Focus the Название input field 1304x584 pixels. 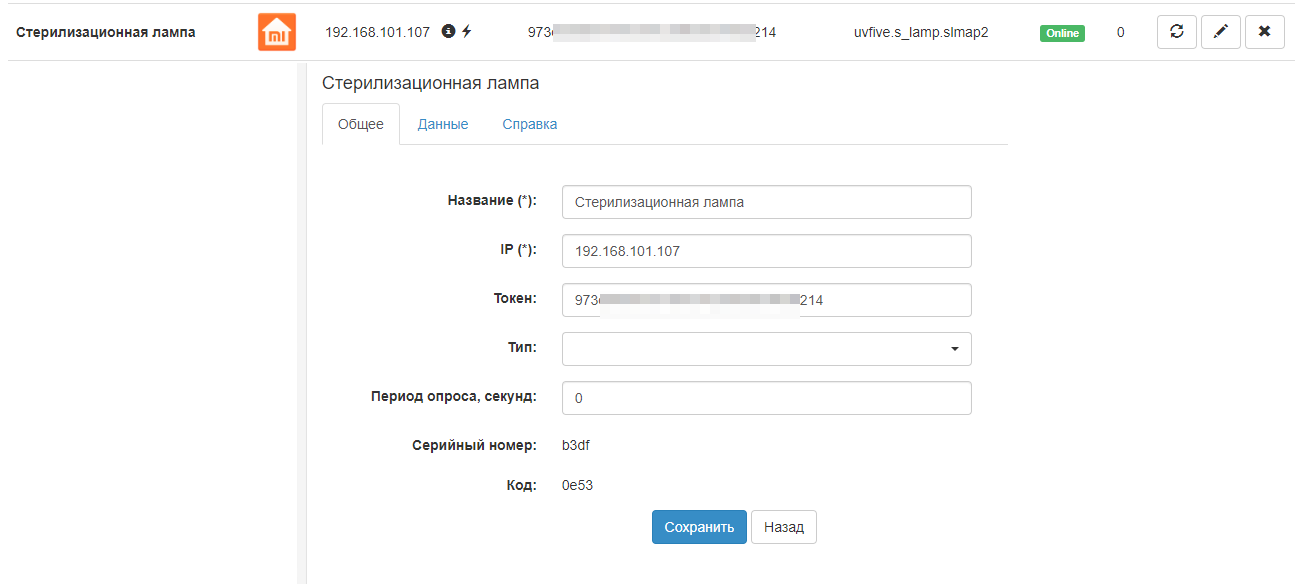(766, 201)
